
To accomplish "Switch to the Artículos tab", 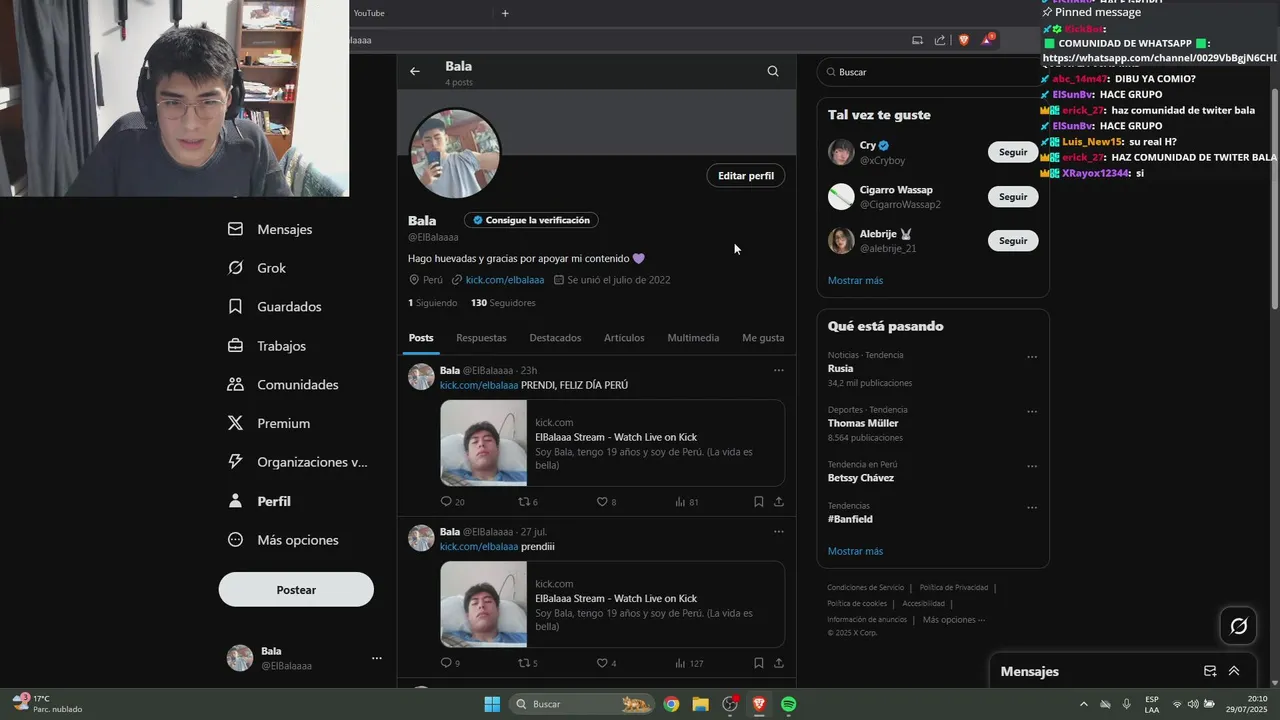I will tap(624, 338).
